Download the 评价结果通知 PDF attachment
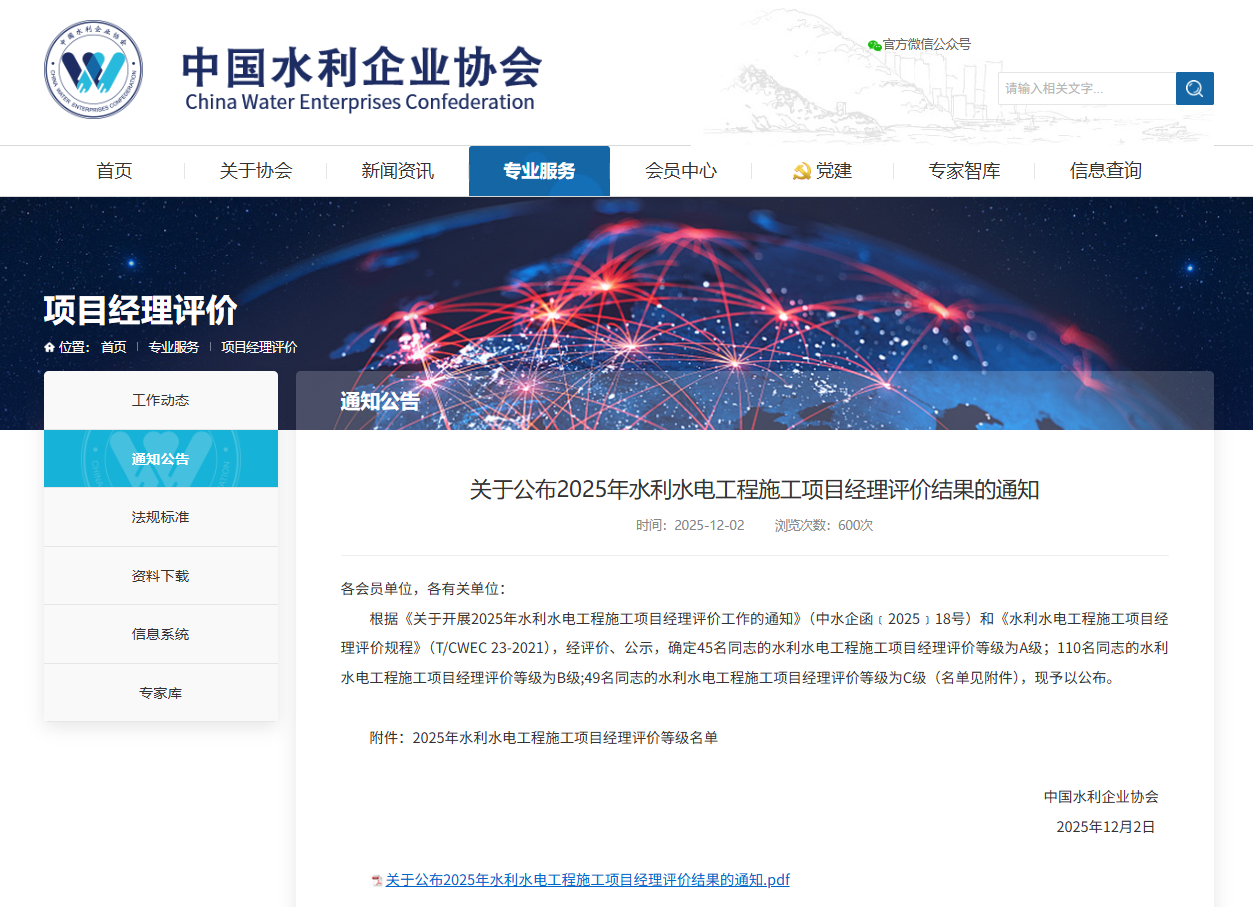 tap(587, 879)
